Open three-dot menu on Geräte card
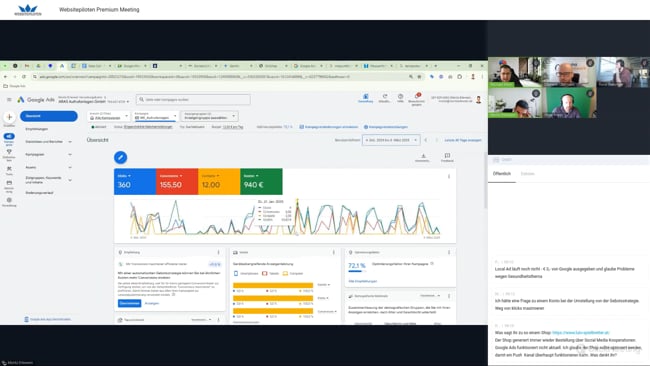 pyautogui.click(x=334, y=252)
